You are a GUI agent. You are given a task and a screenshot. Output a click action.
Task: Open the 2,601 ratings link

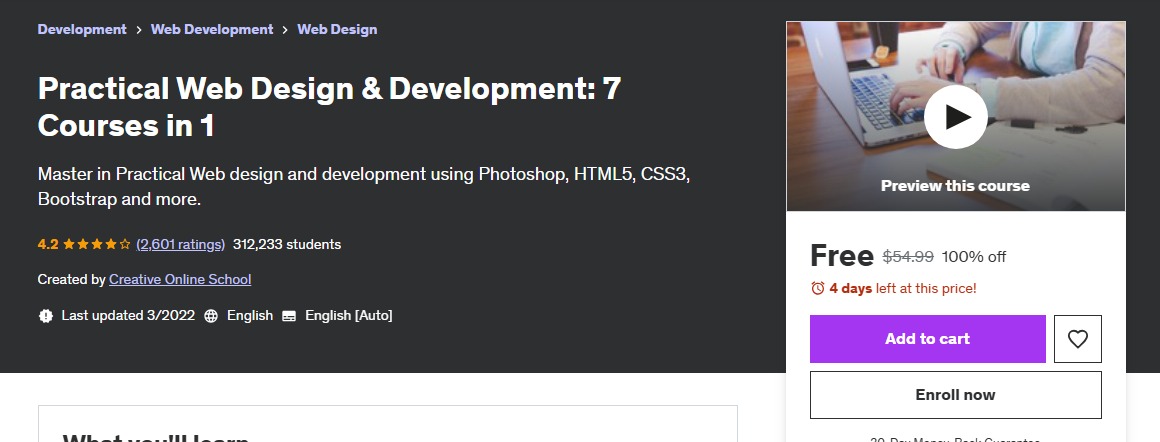180,244
